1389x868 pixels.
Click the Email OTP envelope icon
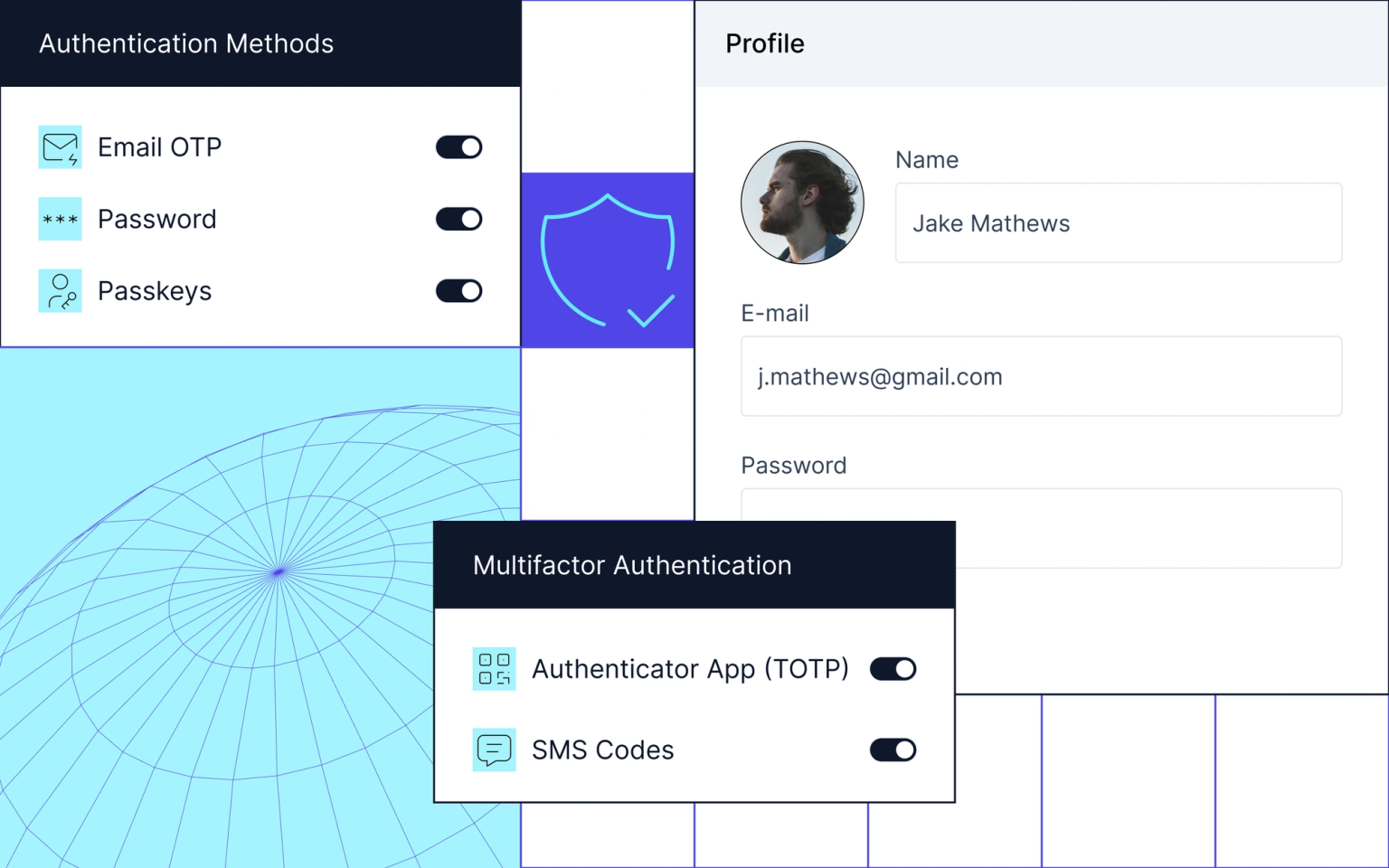click(x=60, y=147)
